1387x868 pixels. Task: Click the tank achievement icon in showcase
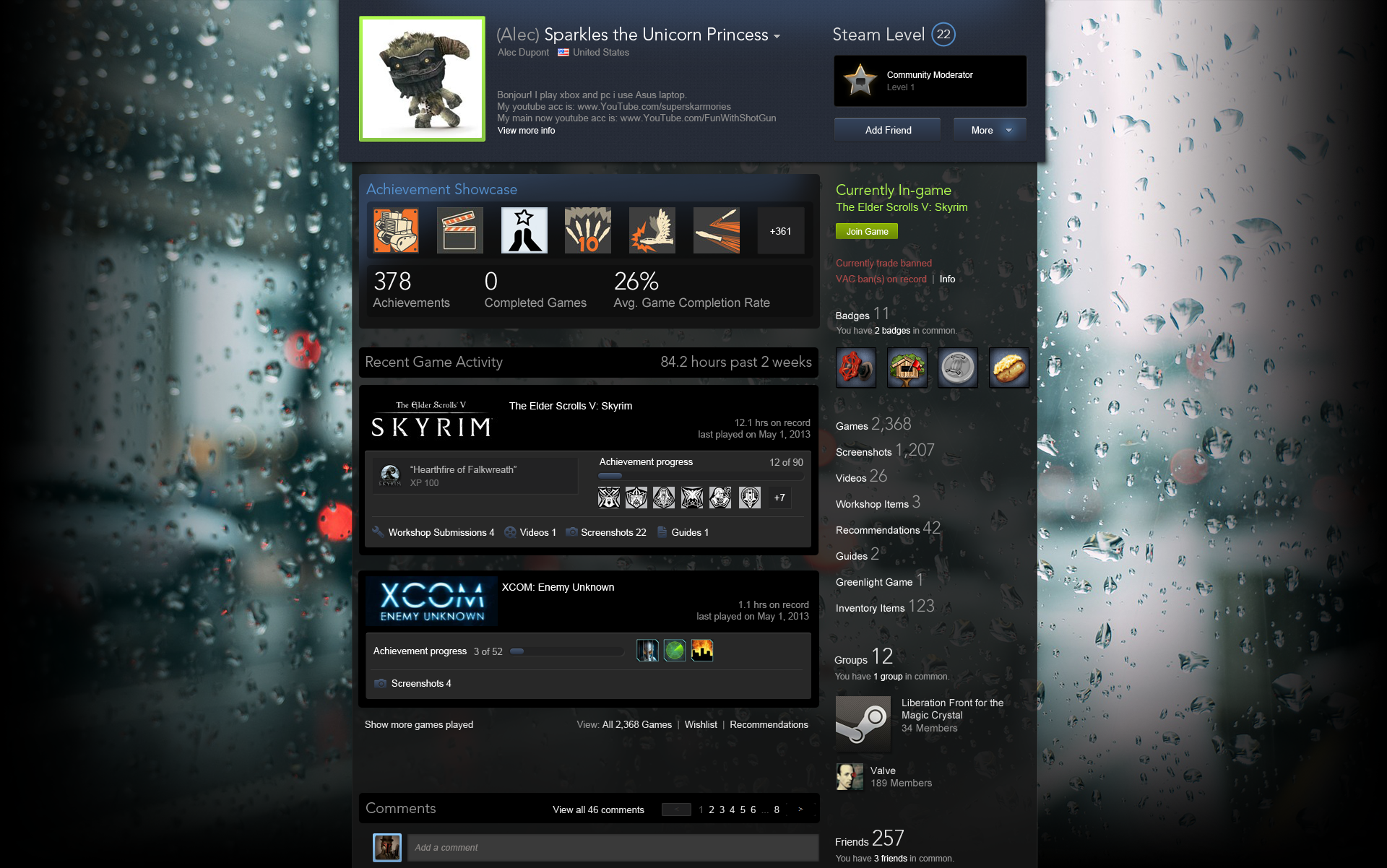point(395,230)
